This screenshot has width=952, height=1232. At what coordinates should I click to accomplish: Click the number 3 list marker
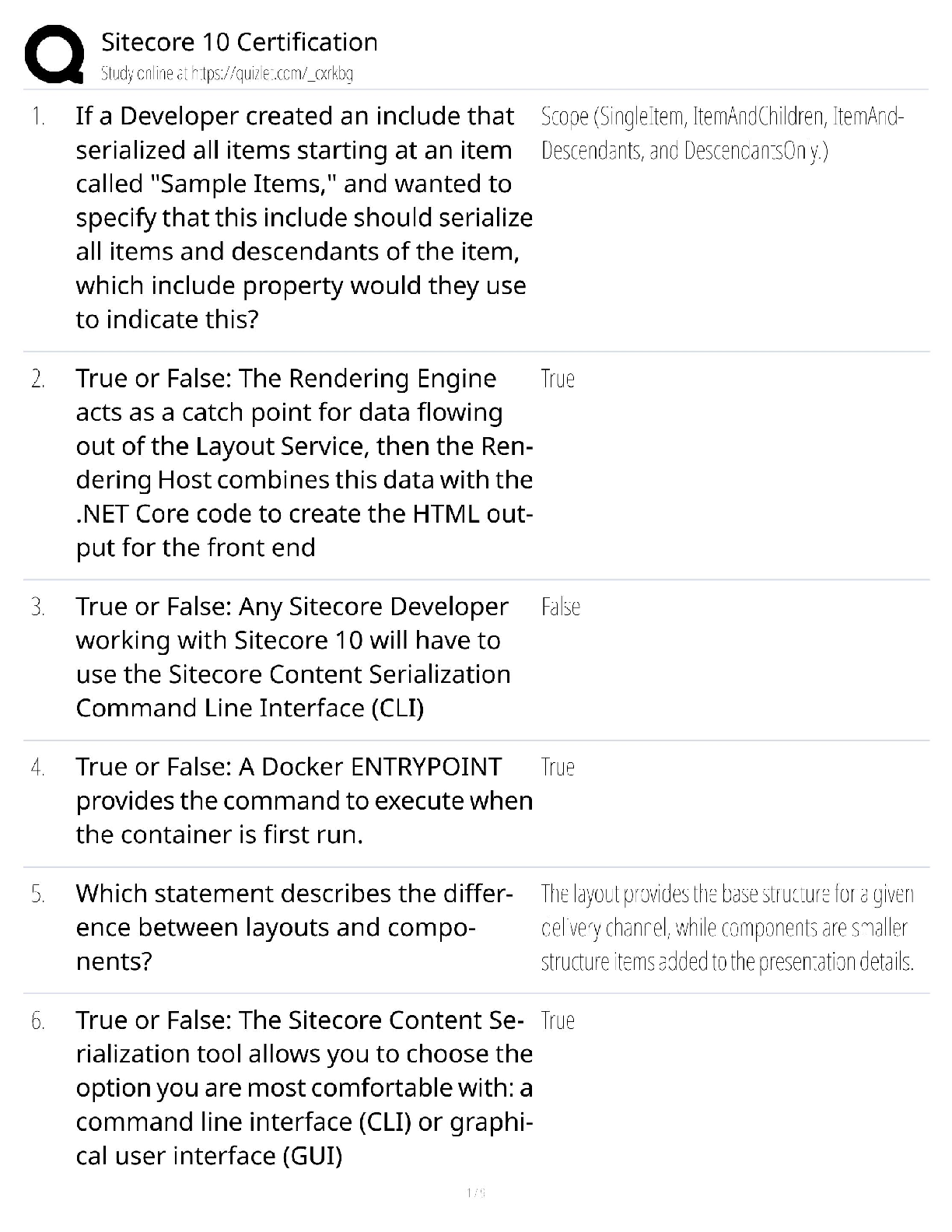[x=37, y=607]
